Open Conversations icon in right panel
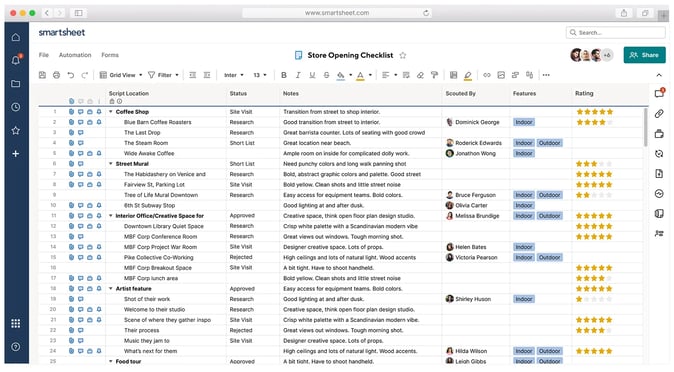This screenshot has height=372, width=674. click(659, 93)
